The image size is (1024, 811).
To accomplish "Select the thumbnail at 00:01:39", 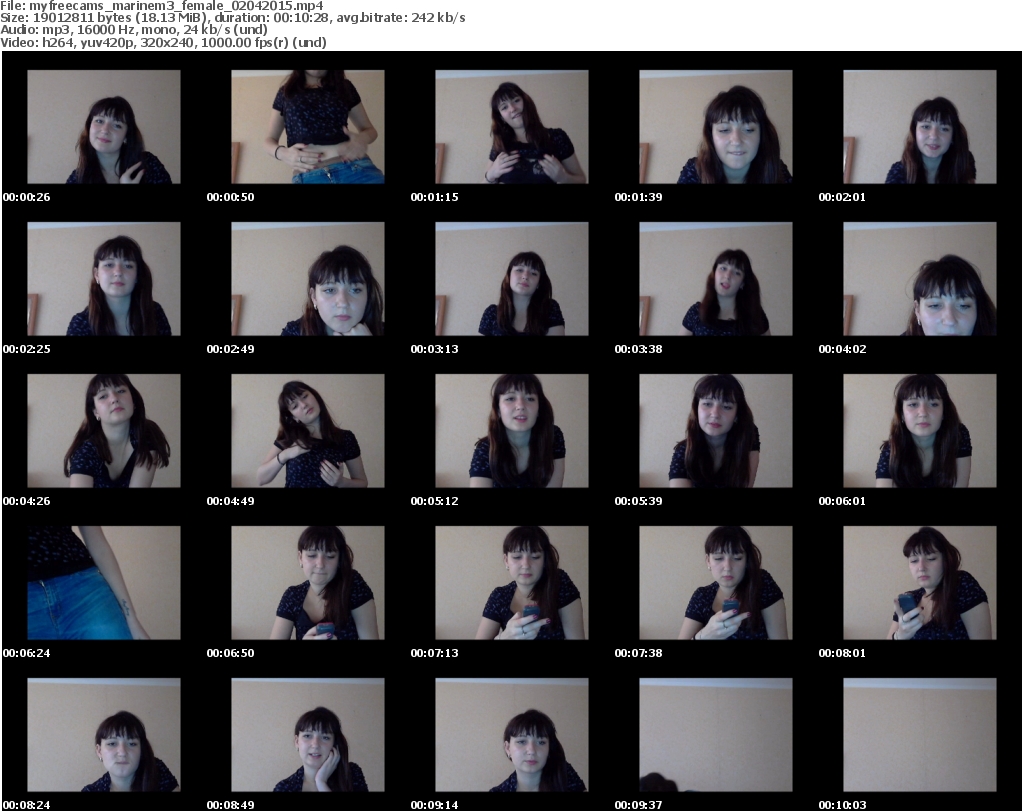I will (716, 127).
